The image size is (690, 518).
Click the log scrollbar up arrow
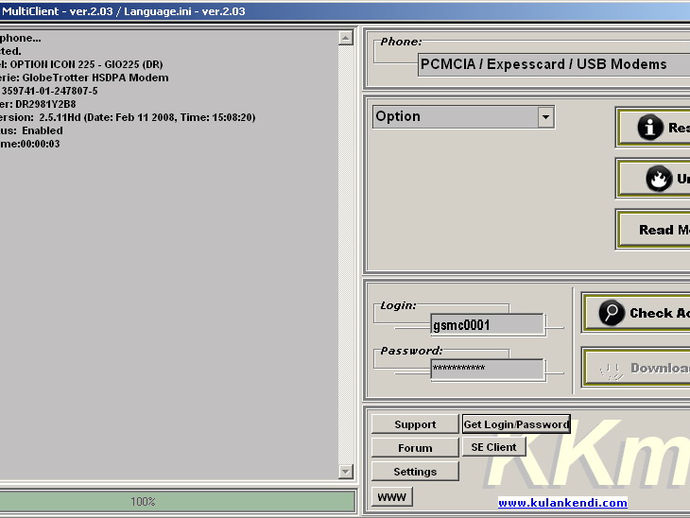coord(345,38)
